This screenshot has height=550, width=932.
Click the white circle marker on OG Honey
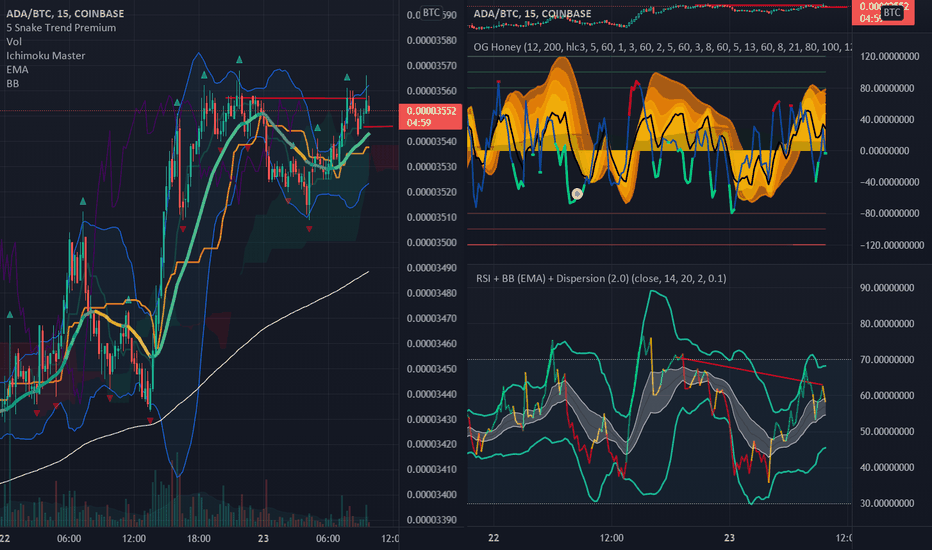click(577, 193)
